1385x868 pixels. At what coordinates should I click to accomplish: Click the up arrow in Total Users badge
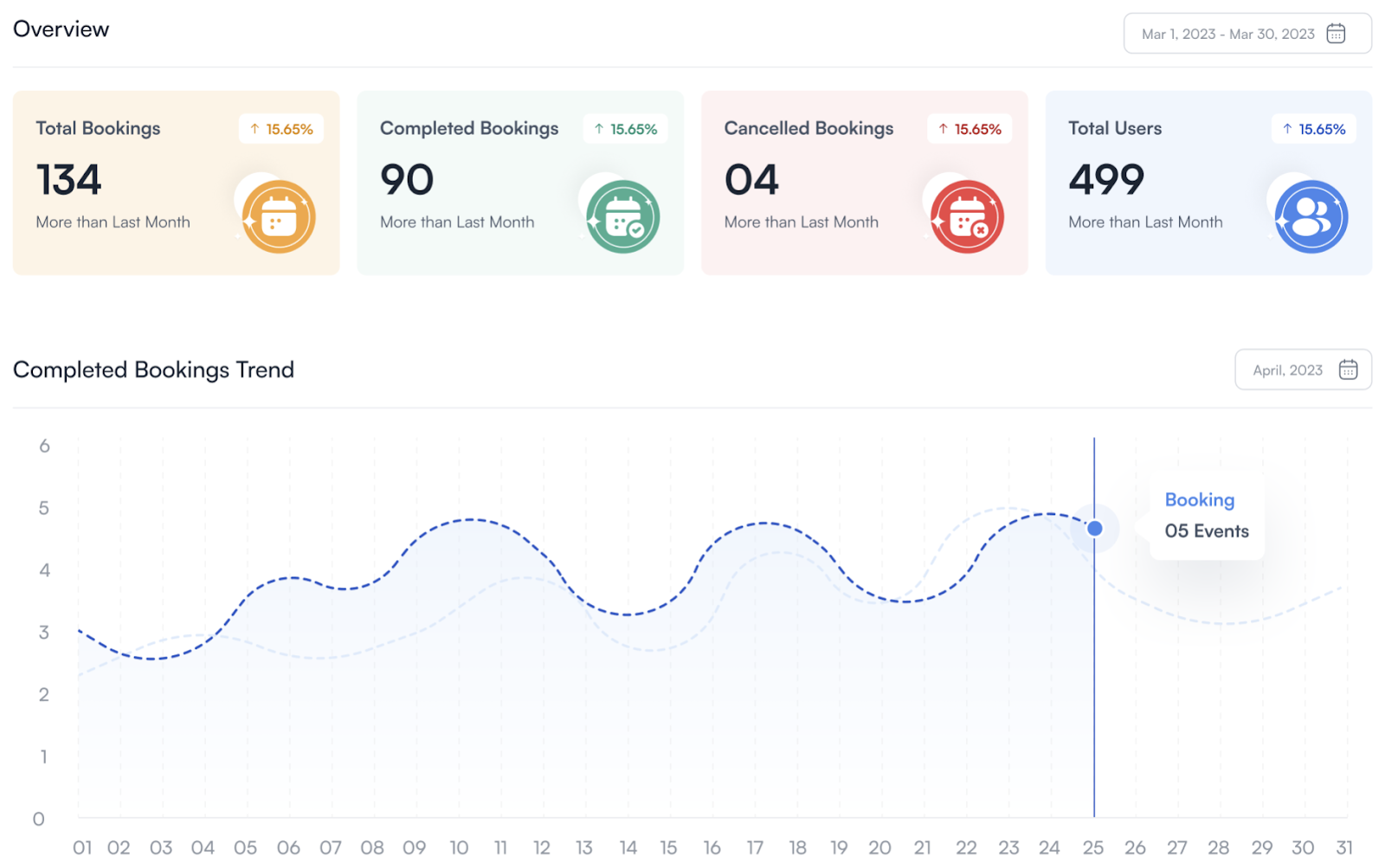(x=1287, y=129)
